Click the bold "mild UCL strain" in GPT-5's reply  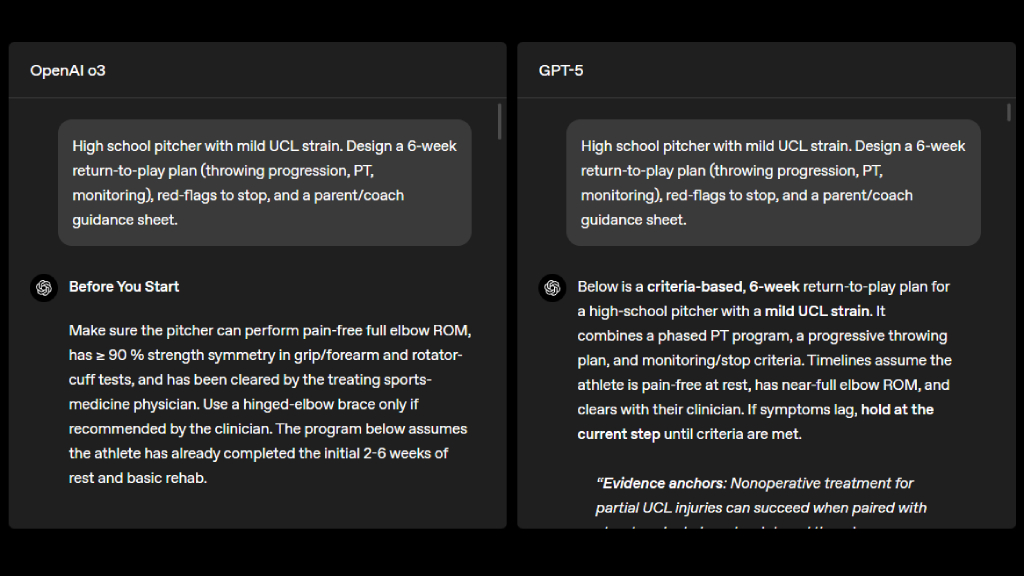click(x=818, y=311)
